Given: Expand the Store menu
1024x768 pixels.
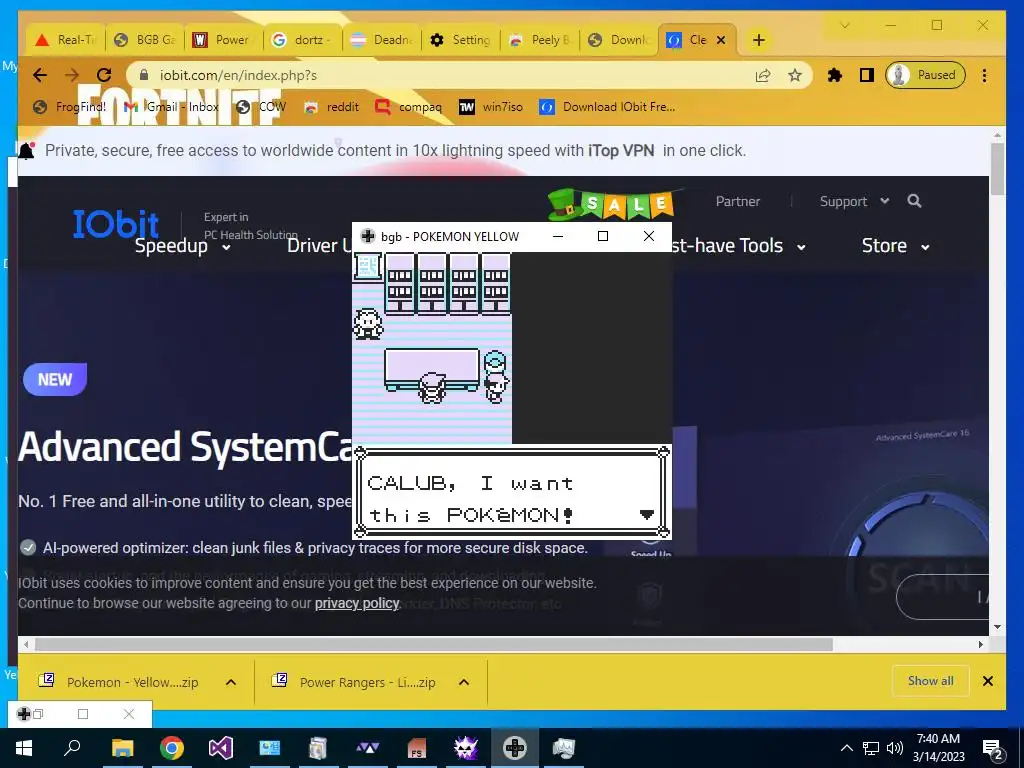Looking at the screenshot, I should tap(895, 246).
